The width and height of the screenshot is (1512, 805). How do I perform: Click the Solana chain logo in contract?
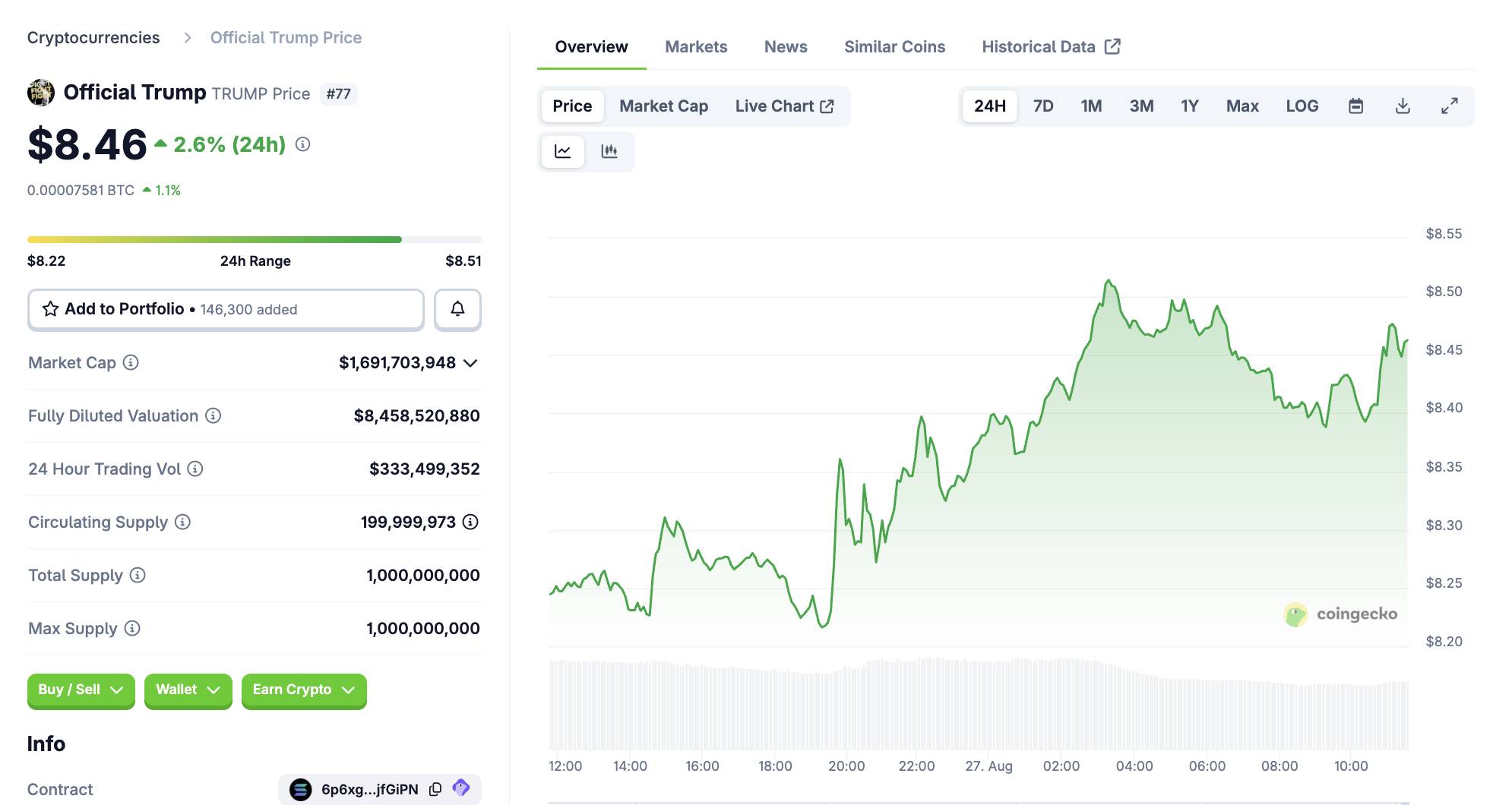301,789
